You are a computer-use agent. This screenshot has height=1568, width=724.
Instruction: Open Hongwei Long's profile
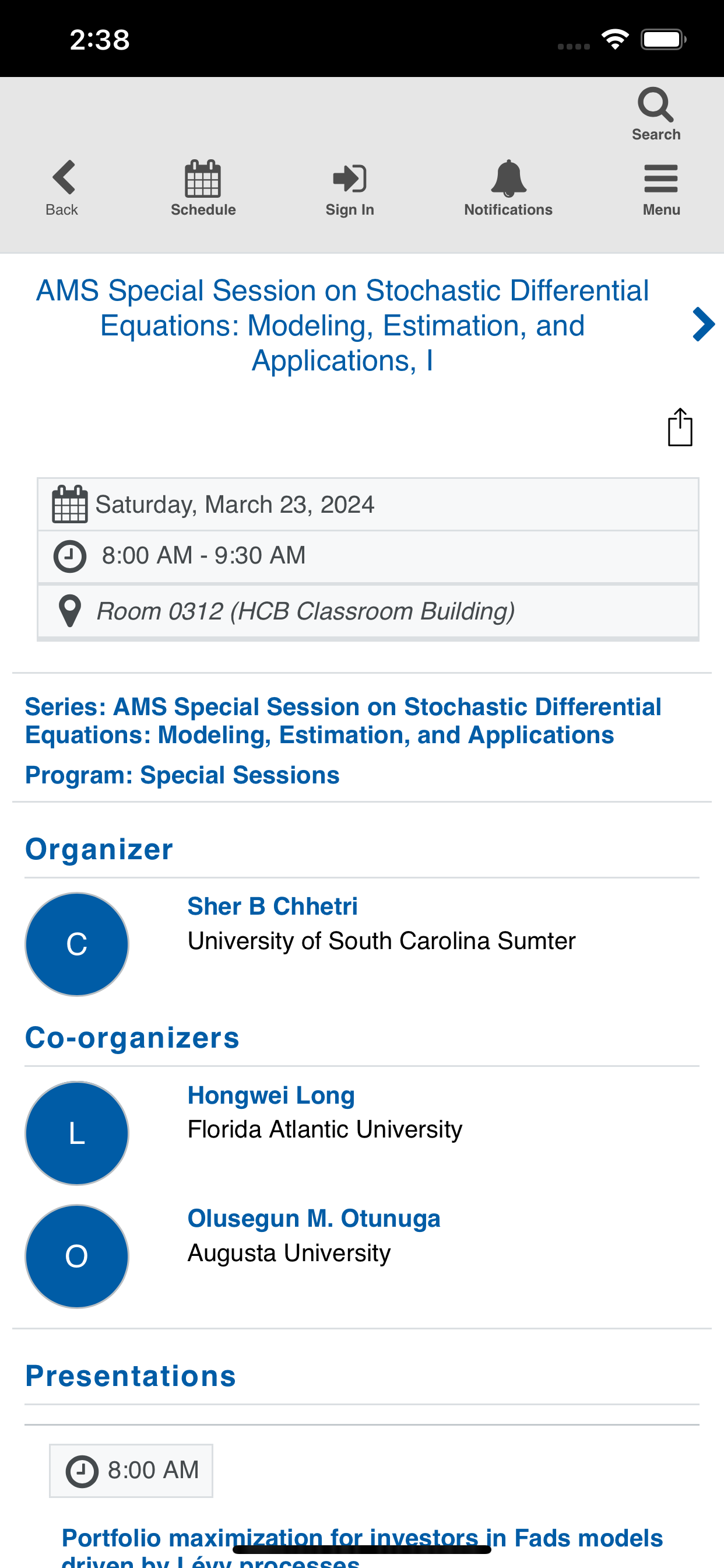coord(270,1095)
